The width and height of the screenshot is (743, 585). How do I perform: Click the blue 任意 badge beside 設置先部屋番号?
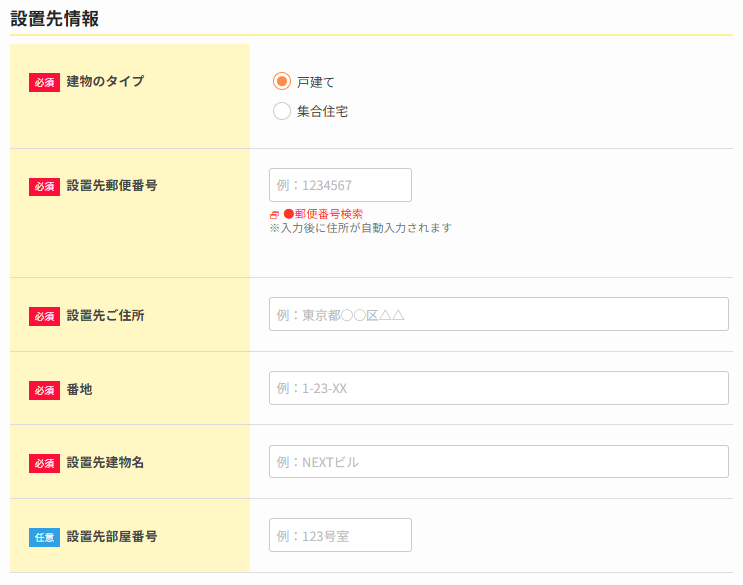45,537
